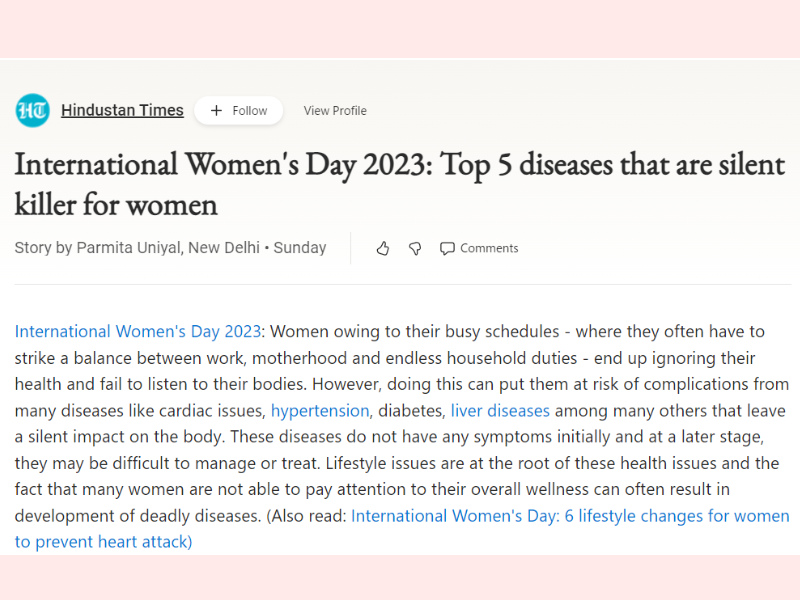800x600 pixels.
Task: Dislike the story with thumbs down icon
Action: pos(415,248)
